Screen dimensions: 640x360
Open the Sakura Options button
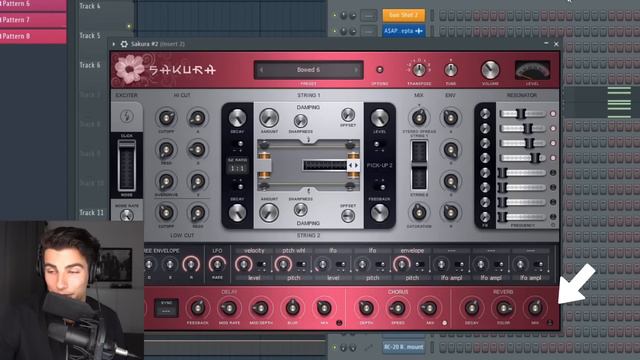tap(380, 70)
